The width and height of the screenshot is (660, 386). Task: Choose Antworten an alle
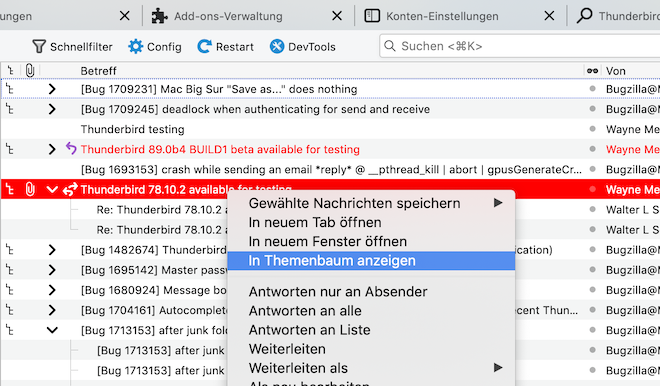coord(371,311)
